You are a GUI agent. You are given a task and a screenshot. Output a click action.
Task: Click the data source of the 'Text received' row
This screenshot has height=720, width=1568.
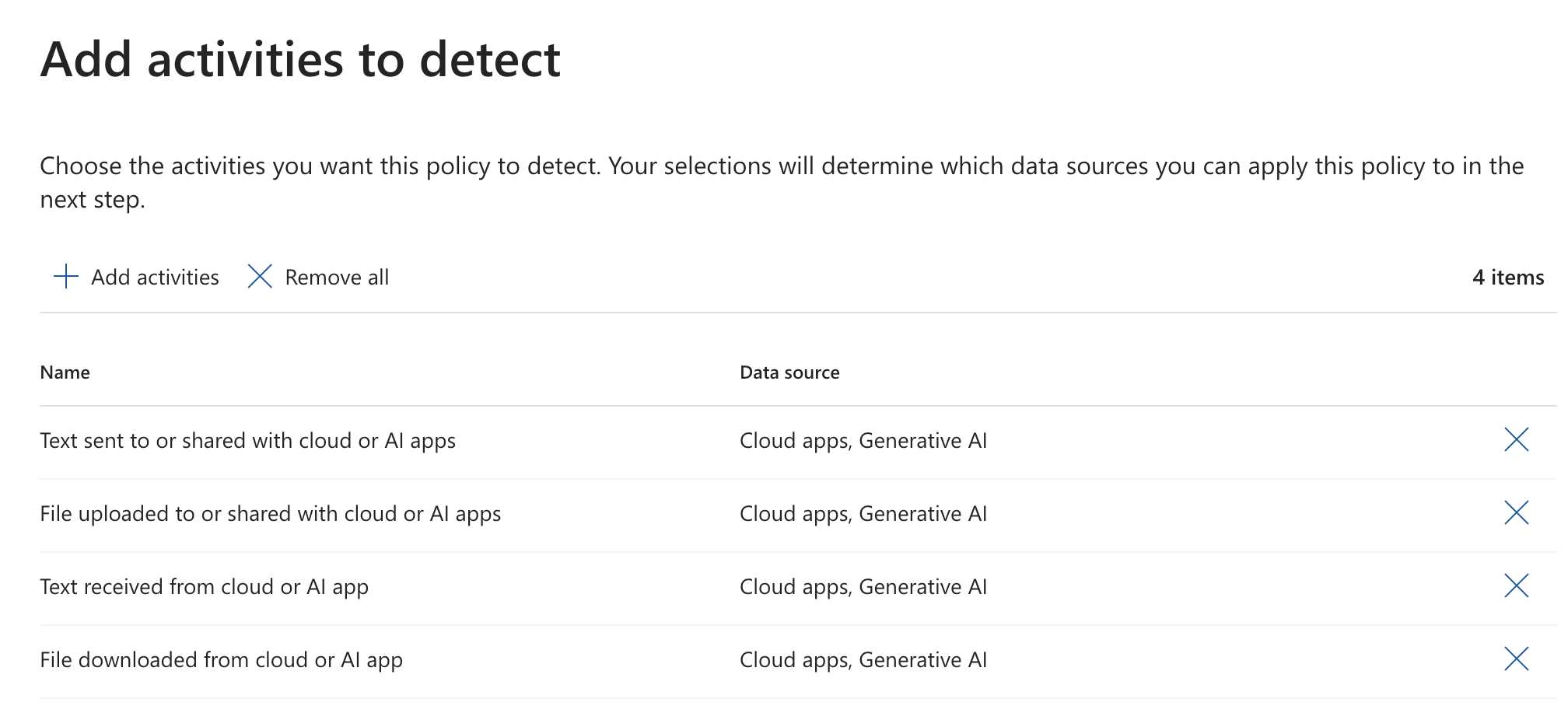coord(863,587)
